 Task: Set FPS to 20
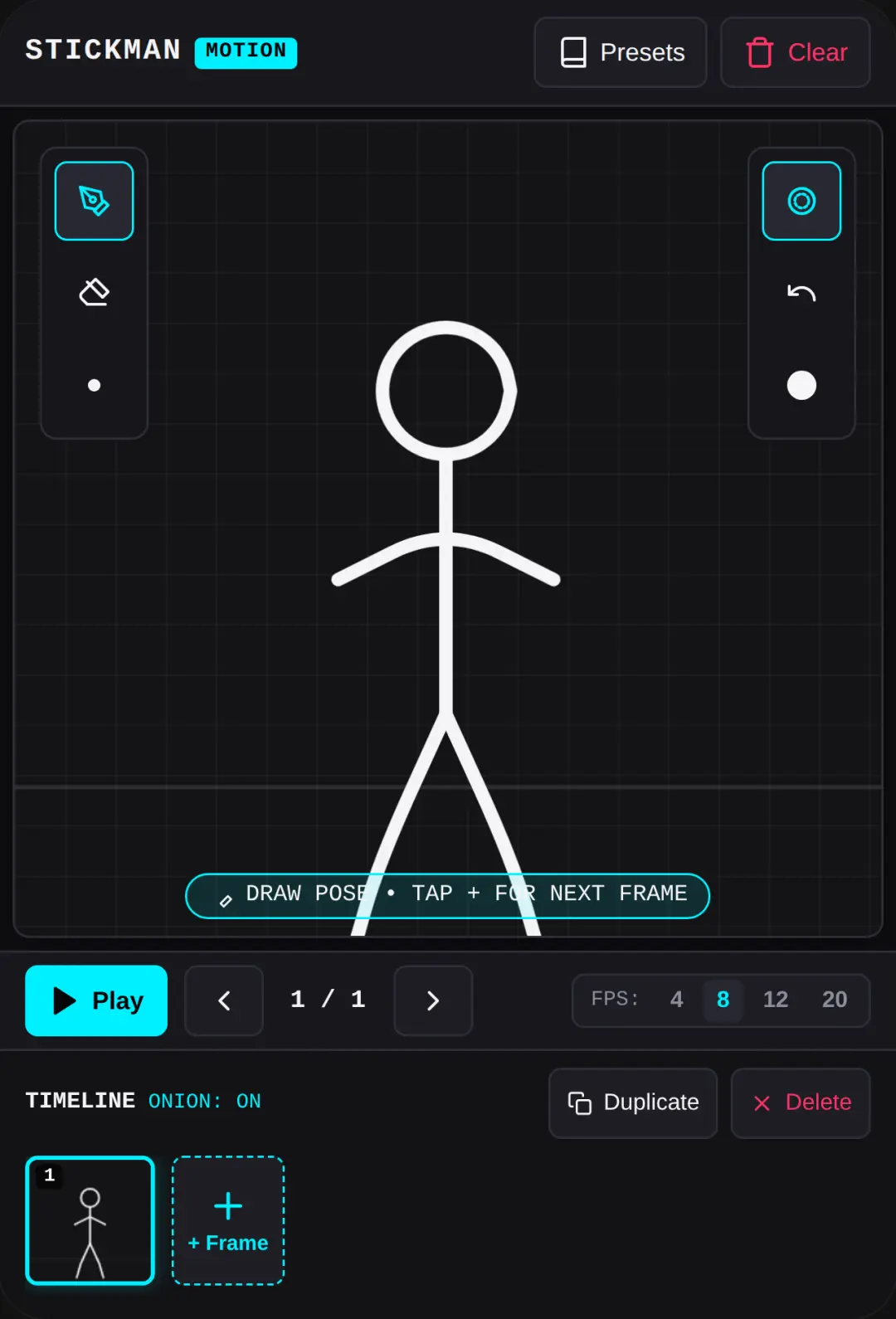click(x=835, y=1000)
